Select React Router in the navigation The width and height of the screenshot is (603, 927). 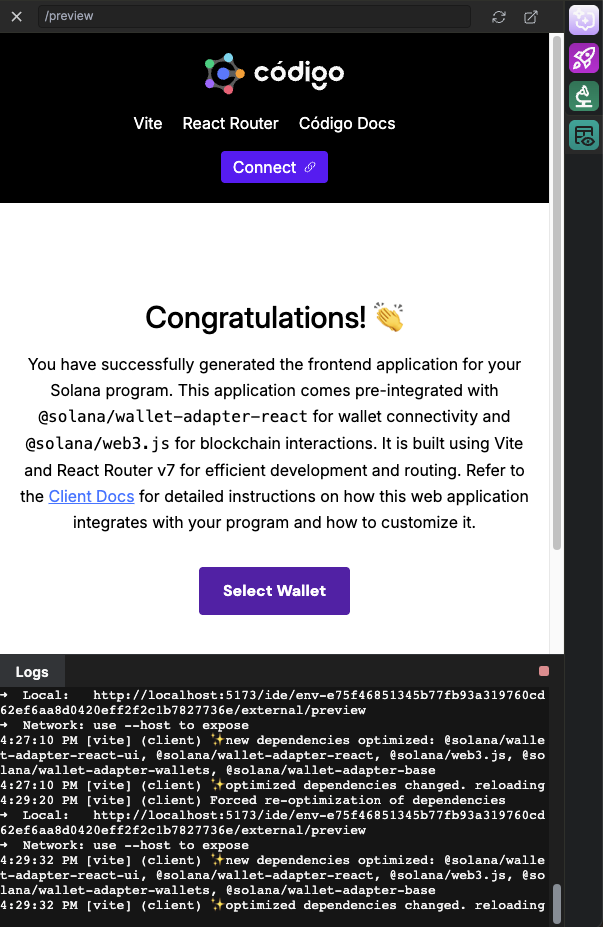pos(230,124)
